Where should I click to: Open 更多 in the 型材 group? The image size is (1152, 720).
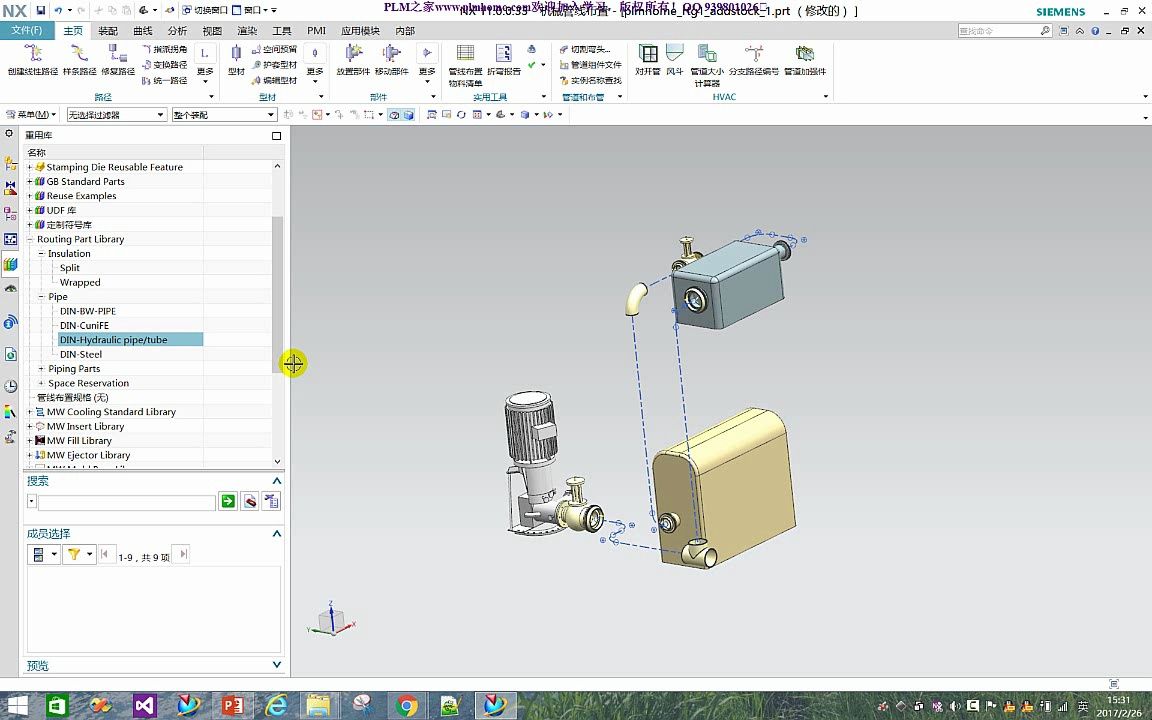pyautogui.click(x=314, y=63)
